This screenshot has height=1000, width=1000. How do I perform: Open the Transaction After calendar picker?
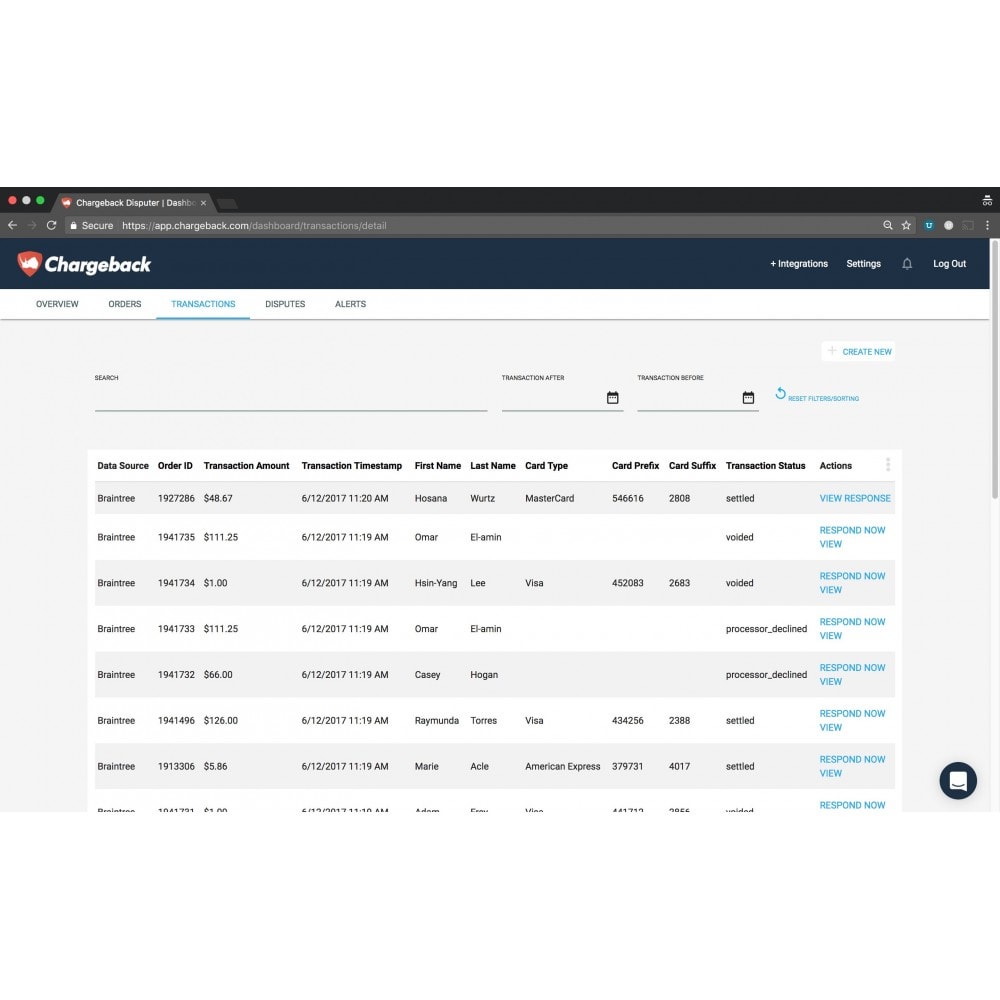coord(612,398)
